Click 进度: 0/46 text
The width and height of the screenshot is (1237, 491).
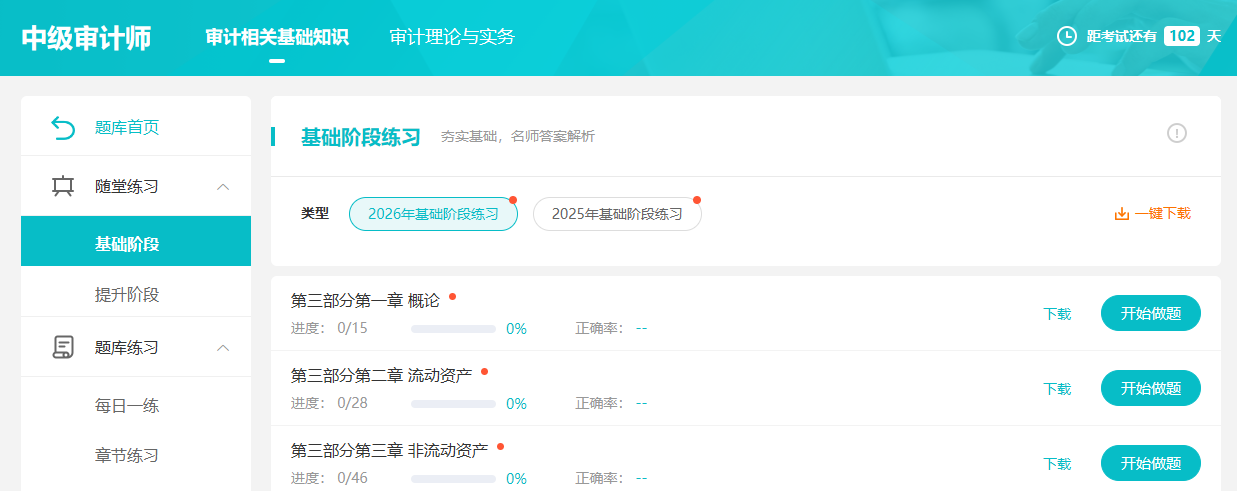(329, 478)
